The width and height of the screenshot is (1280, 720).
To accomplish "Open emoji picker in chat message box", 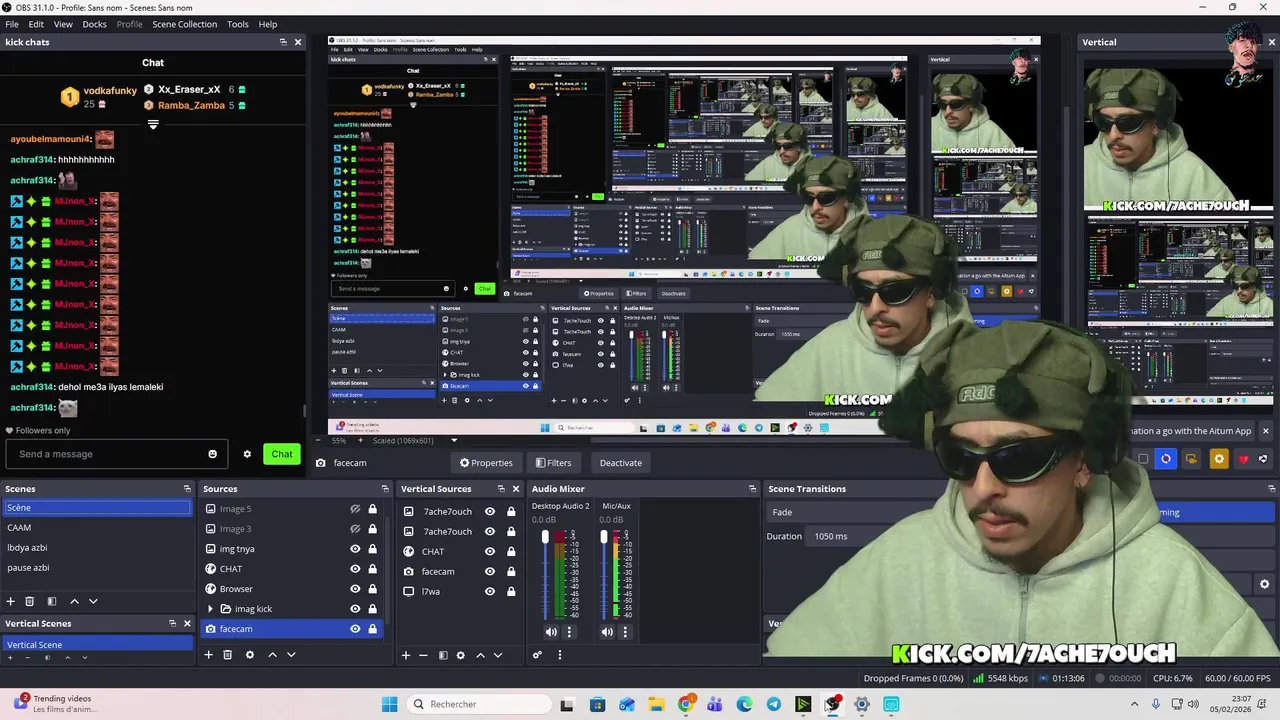I will pyautogui.click(x=212, y=454).
